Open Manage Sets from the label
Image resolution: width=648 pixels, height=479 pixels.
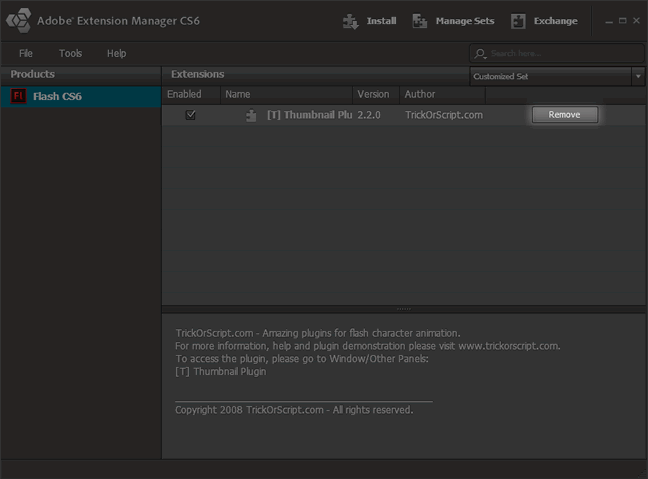[x=465, y=21]
